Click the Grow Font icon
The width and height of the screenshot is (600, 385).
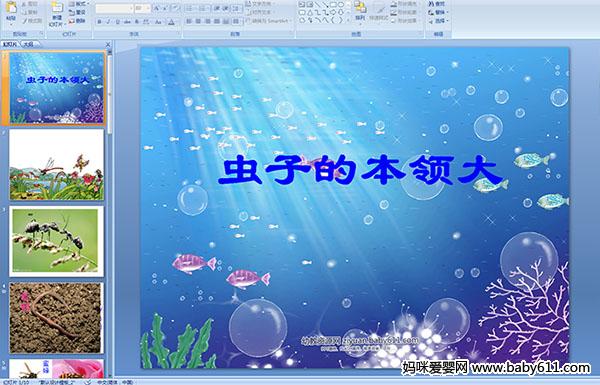pyautogui.click(x=157, y=8)
